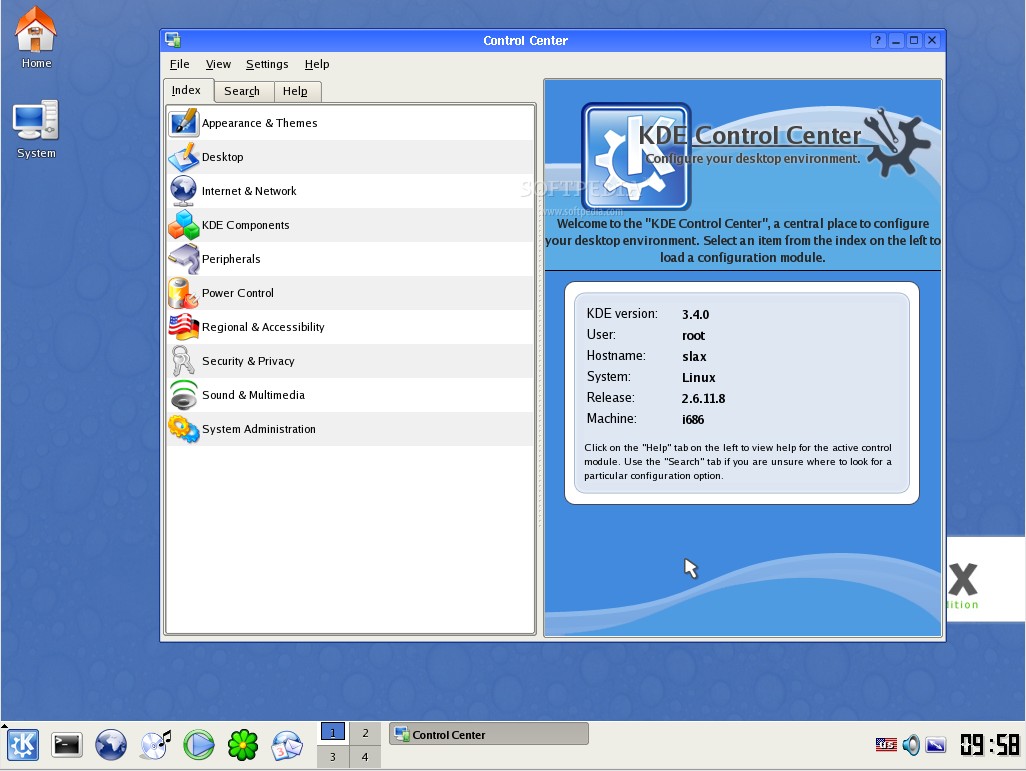Click the KDE Control Center gear logo
The image size is (1026, 771).
(x=635, y=156)
